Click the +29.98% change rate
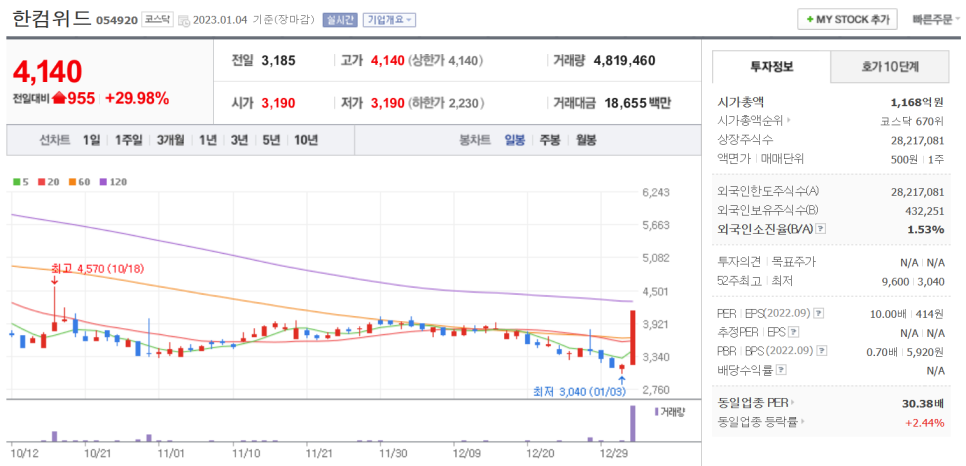966x466 pixels. [x=137, y=97]
